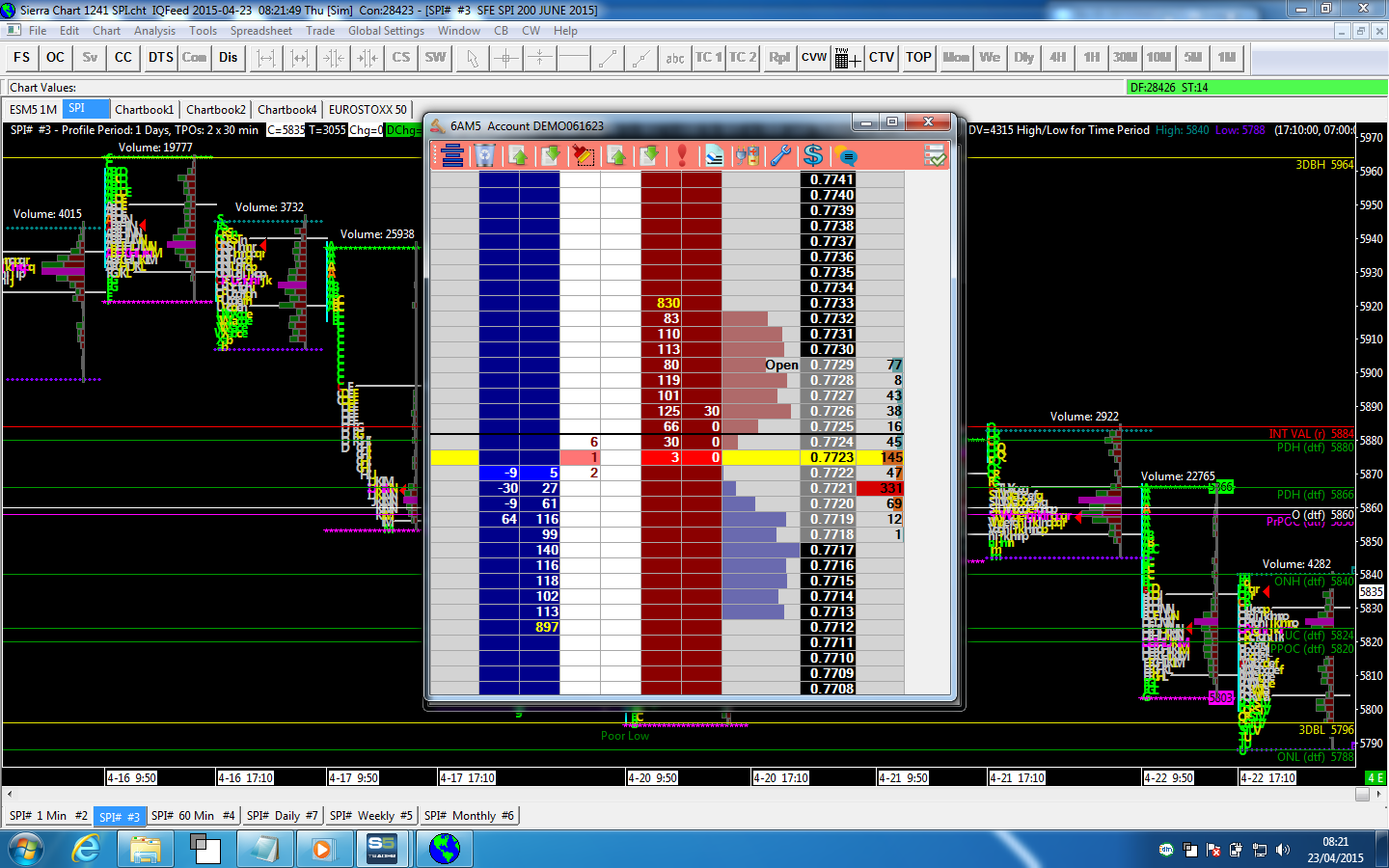
Task: Open the Global Settings menu
Action: point(386,31)
